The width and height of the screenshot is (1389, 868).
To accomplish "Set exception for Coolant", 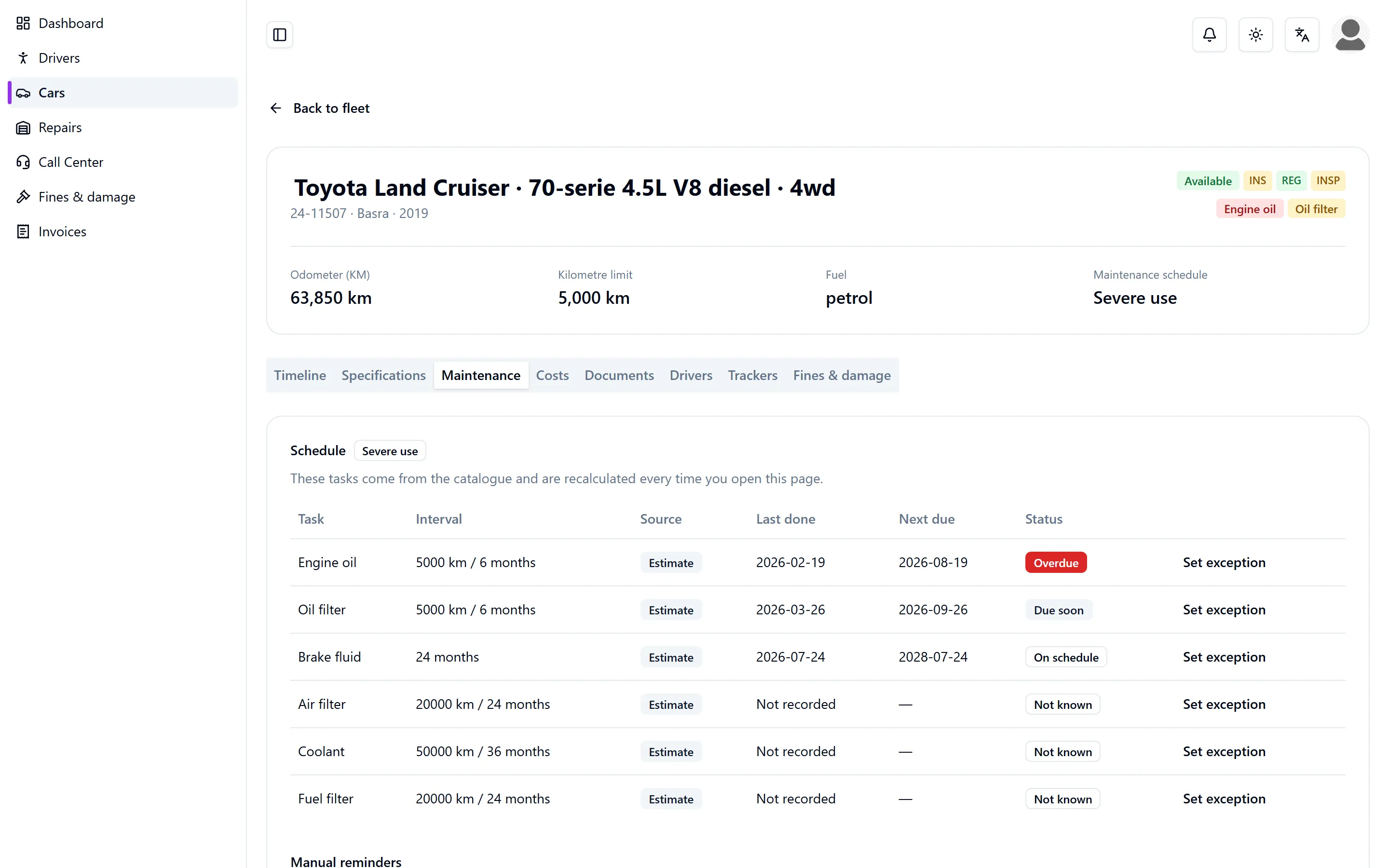I will pos(1224,751).
